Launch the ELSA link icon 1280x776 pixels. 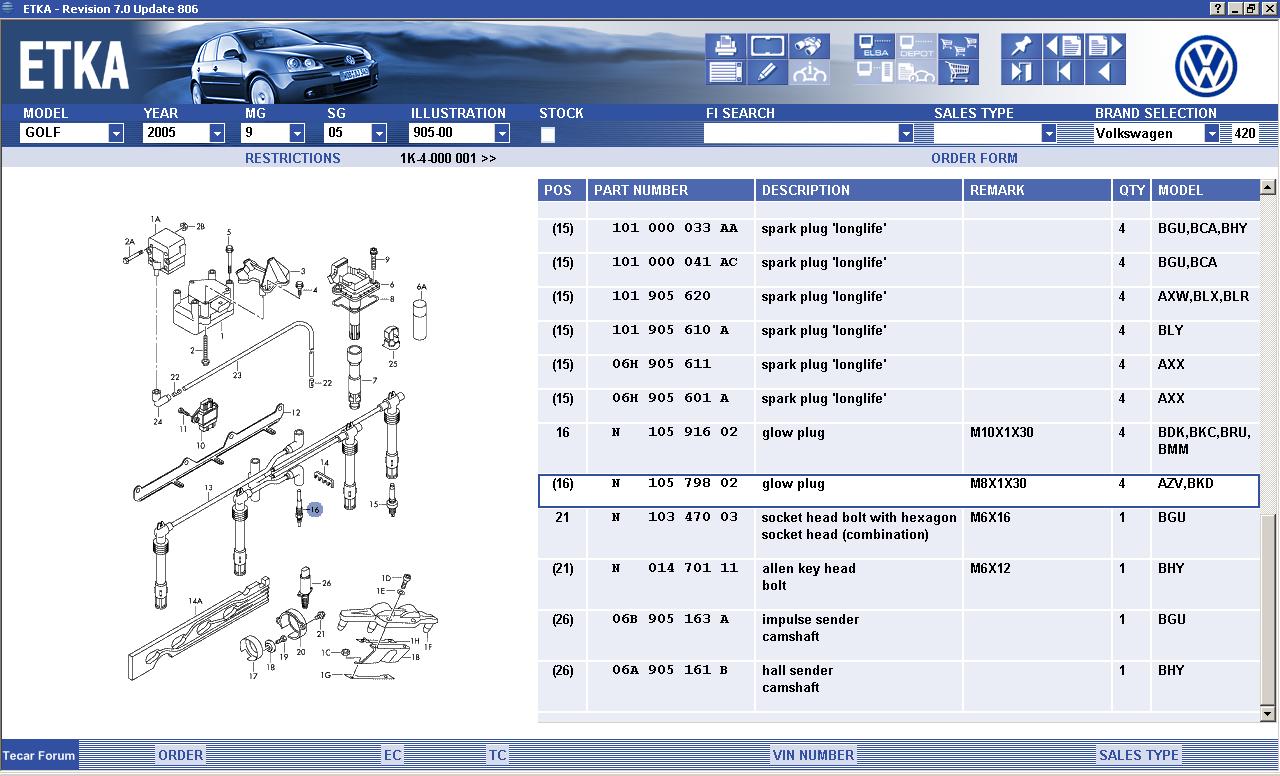click(x=875, y=46)
